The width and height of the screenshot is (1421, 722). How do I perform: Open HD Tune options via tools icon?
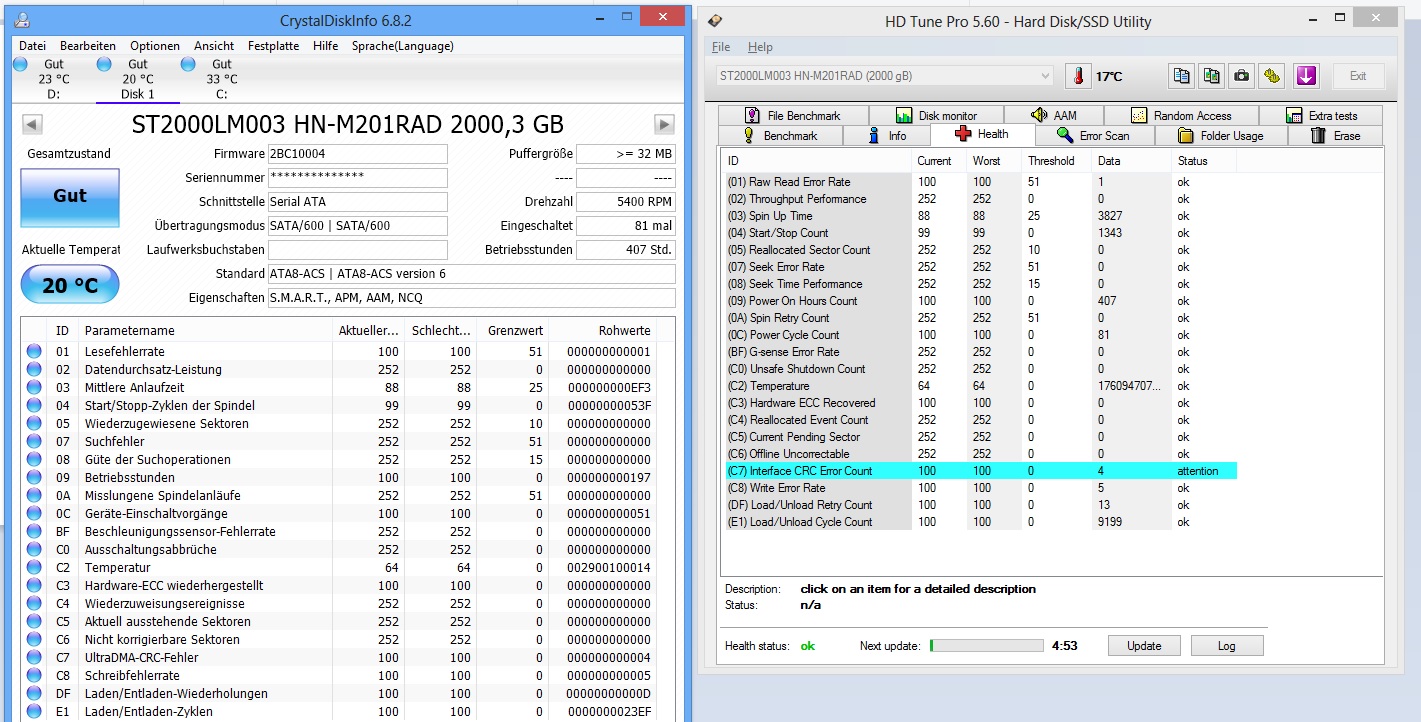(1271, 76)
